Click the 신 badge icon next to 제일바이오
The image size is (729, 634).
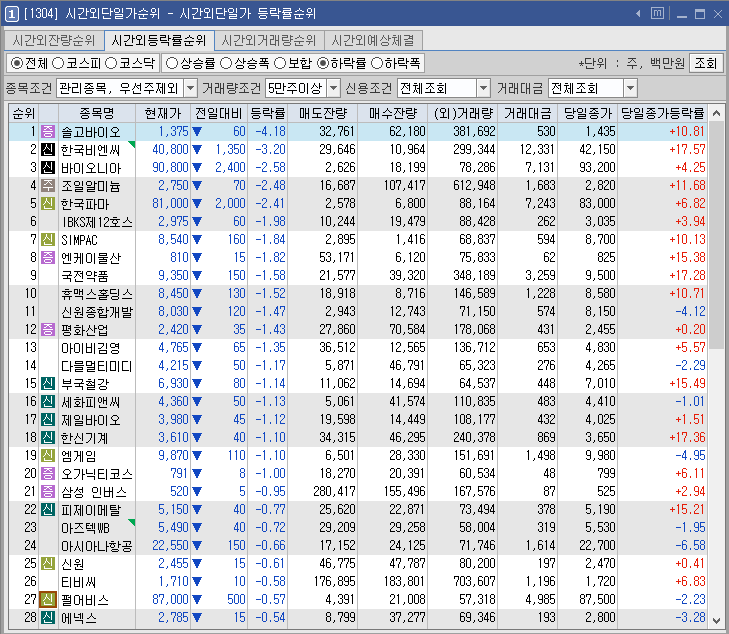48,420
